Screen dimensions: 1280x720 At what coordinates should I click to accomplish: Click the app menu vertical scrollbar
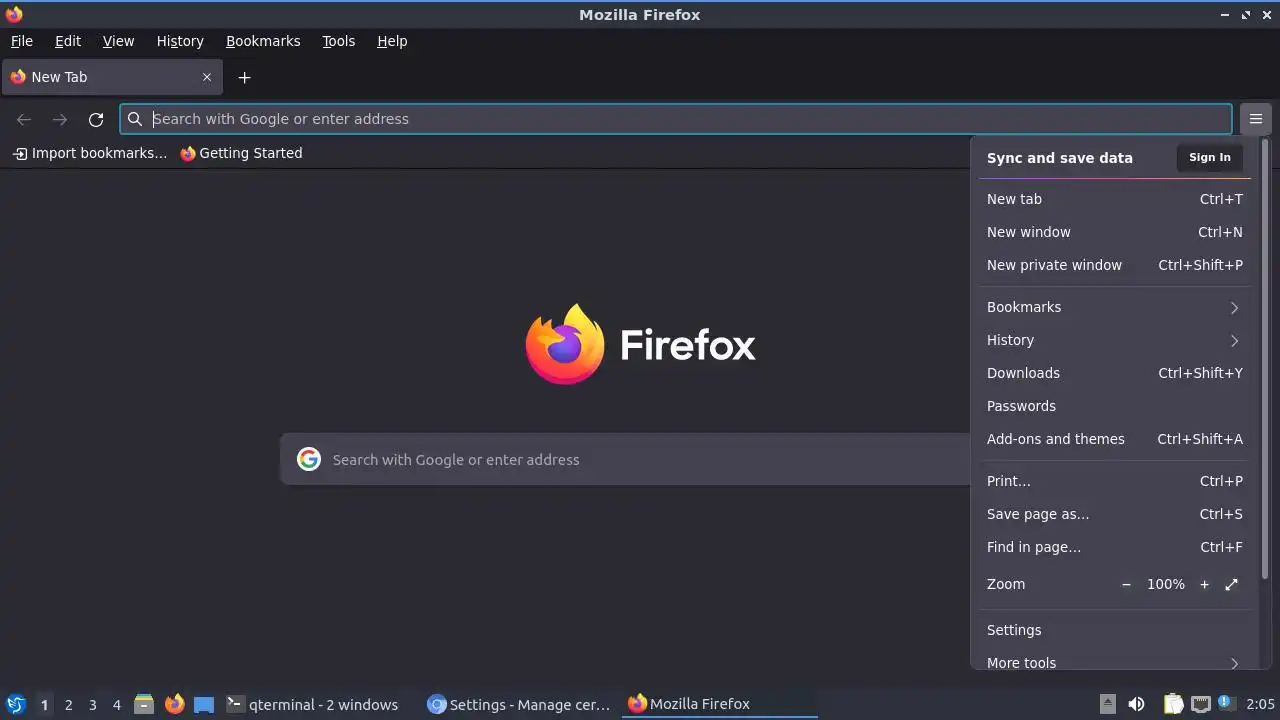point(1265,360)
